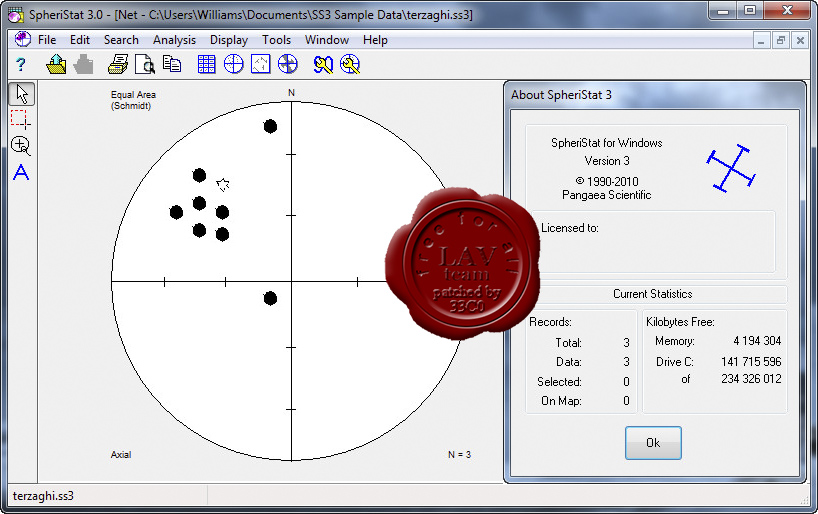The width and height of the screenshot is (818, 514).
Task: Open the Window menu
Action: coord(327,40)
